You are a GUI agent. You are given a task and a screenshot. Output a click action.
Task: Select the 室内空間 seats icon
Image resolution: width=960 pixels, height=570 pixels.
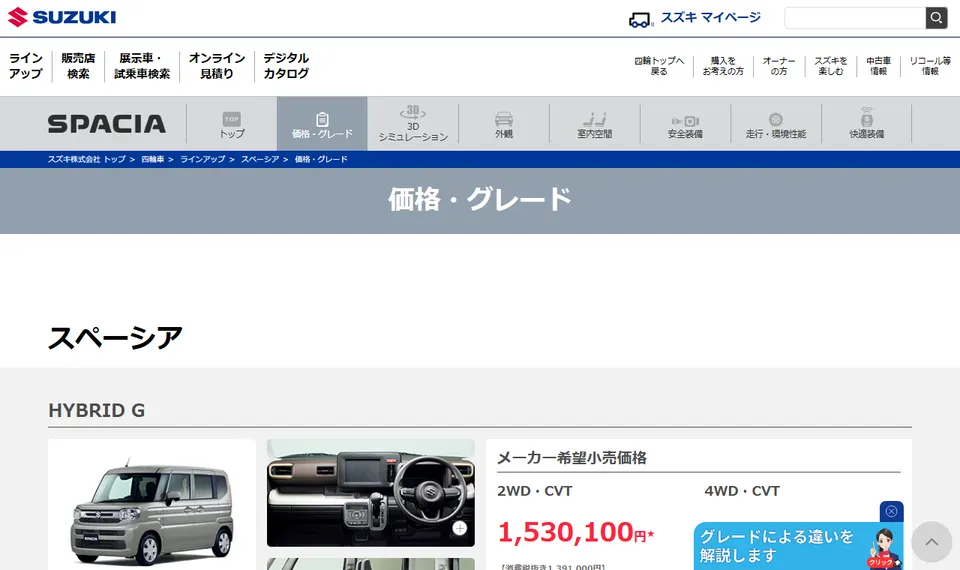coord(594,119)
